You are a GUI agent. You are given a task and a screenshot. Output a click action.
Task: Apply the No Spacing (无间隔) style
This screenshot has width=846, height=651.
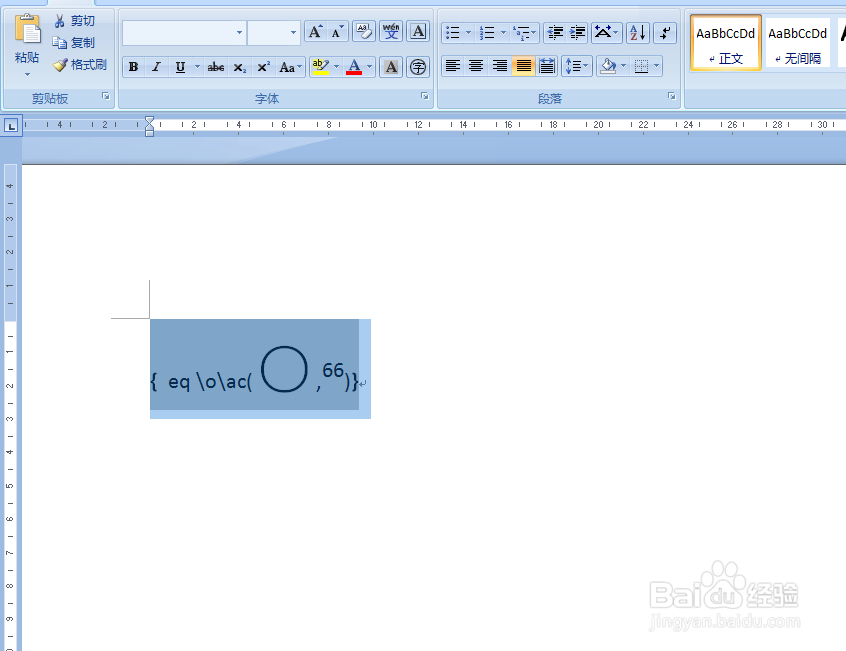click(797, 43)
